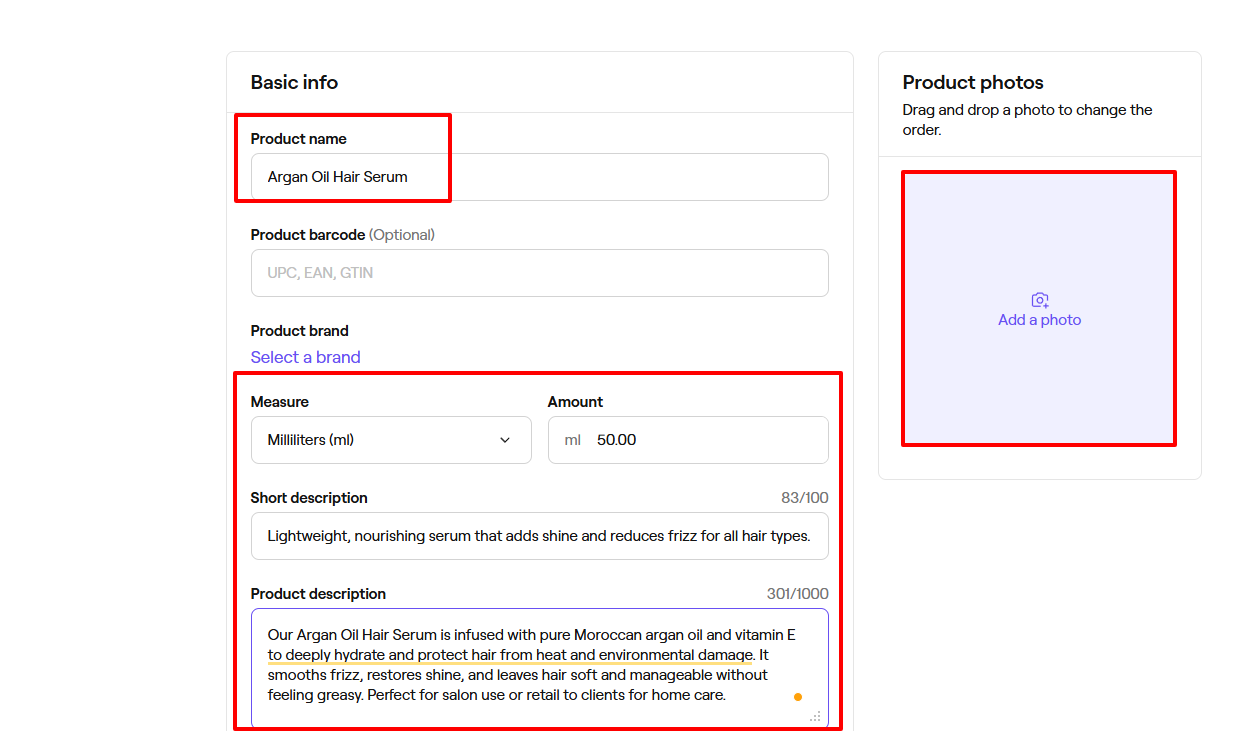This screenshot has height=731, width=1260.
Task: Click the orange grammar indicator dot
Action: (x=798, y=696)
